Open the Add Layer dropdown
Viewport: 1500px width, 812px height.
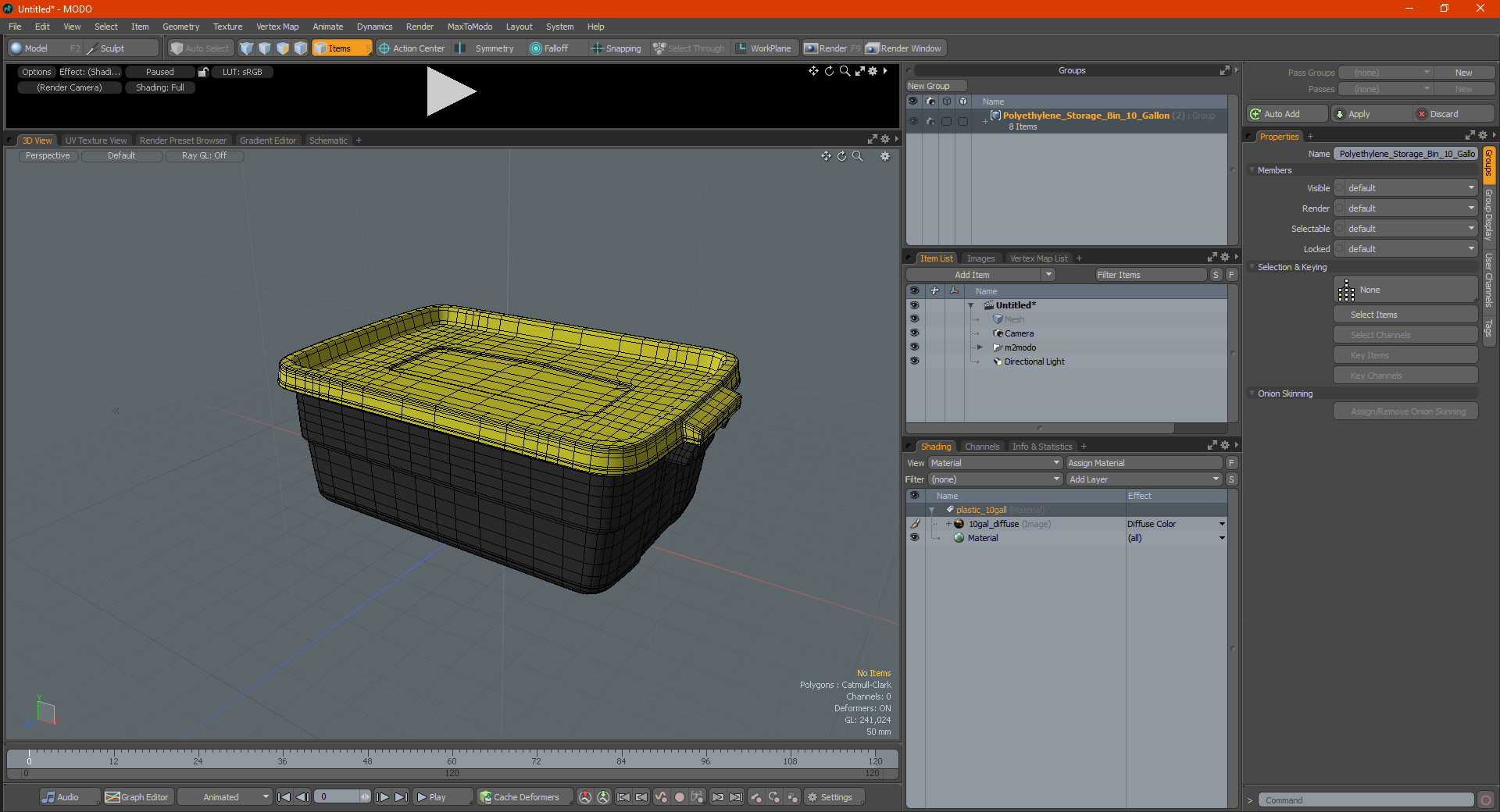pyautogui.click(x=1144, y=479)
